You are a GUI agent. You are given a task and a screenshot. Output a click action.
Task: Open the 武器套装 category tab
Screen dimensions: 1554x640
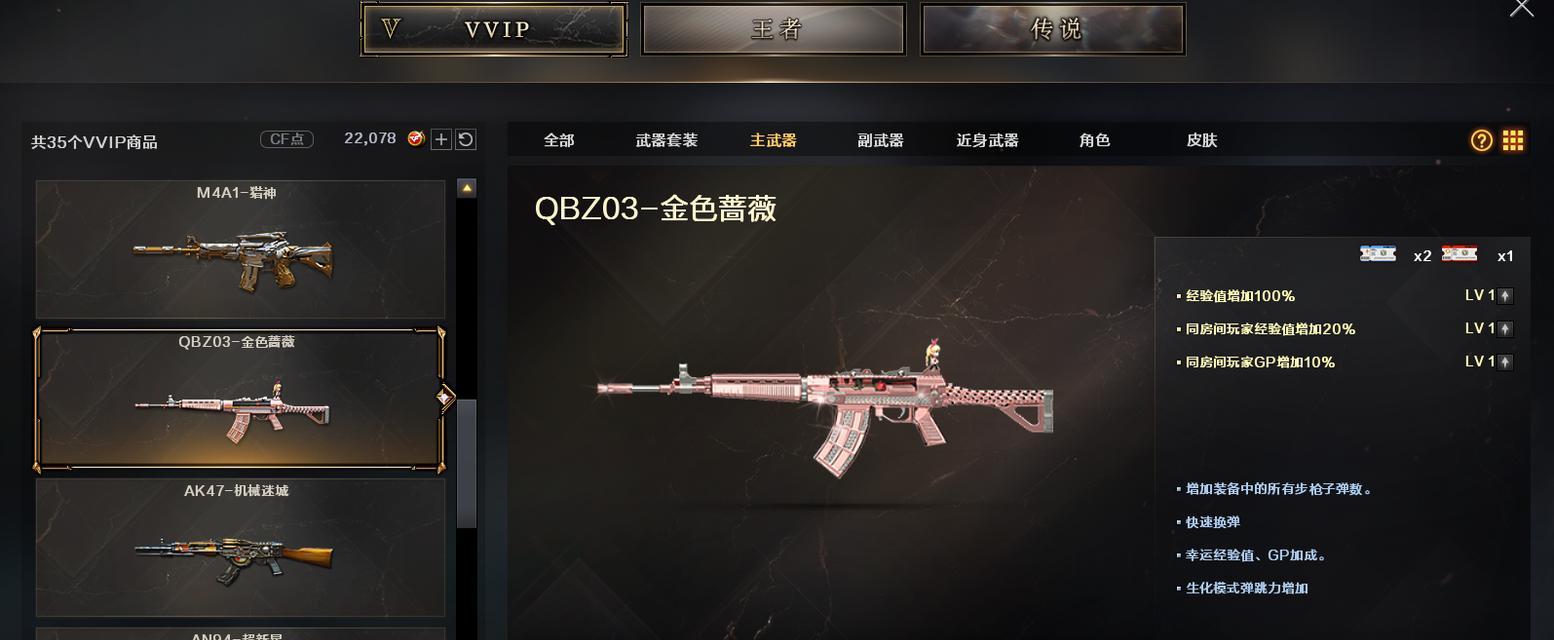pos(666,141)
